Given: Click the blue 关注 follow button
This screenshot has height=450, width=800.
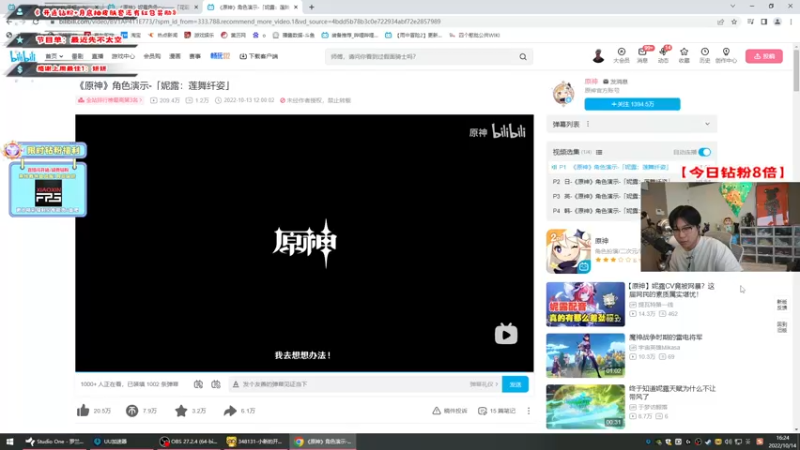Looking at the screenshot, I should 632,104.
